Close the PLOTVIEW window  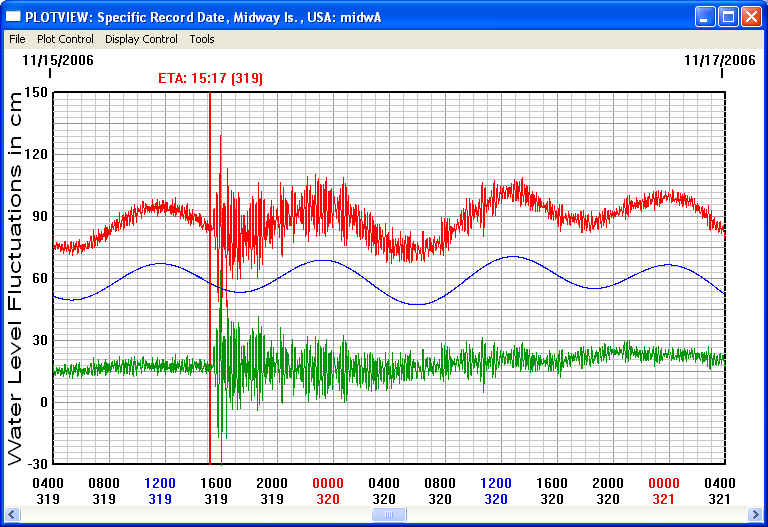(751, 17)
